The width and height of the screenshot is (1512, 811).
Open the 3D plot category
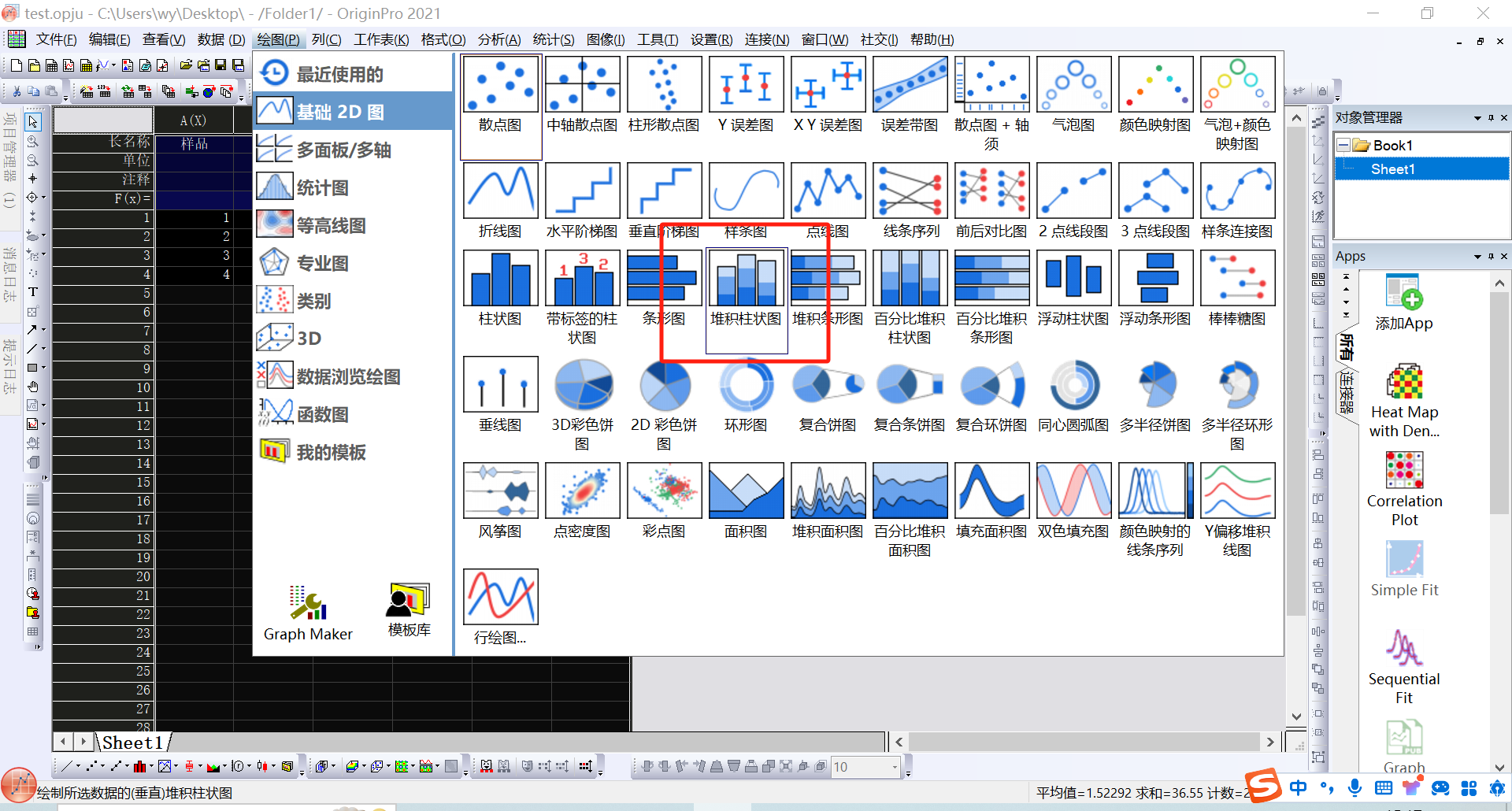tap(309, 339)
